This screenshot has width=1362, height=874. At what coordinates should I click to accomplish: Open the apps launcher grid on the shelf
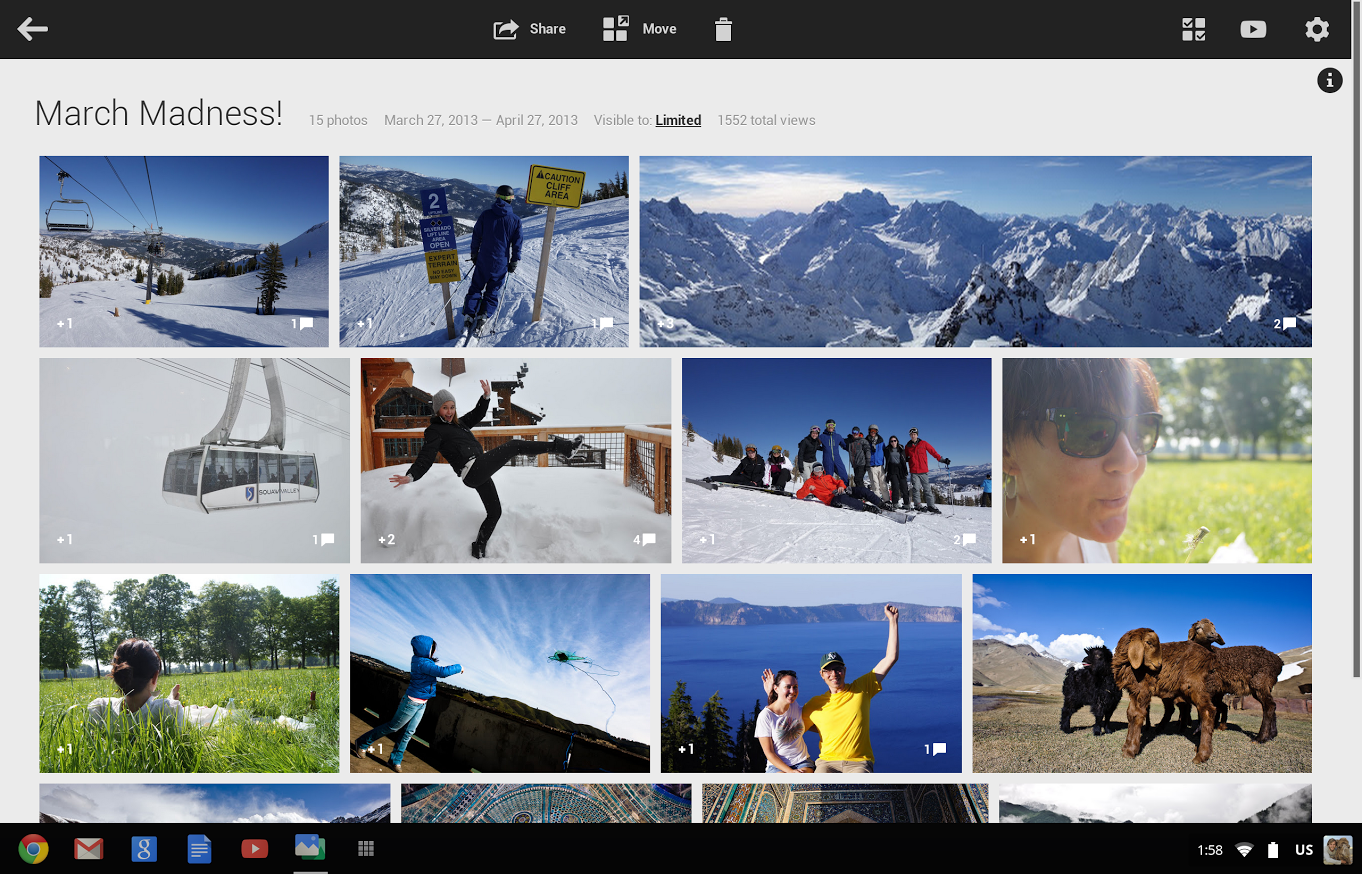click(x=365, y=848)
